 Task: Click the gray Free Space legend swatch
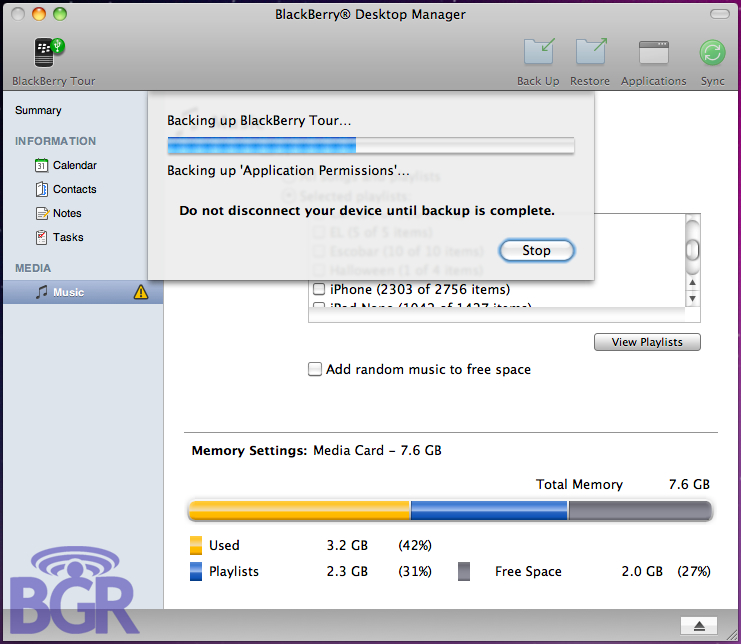[x=464, y=571]
